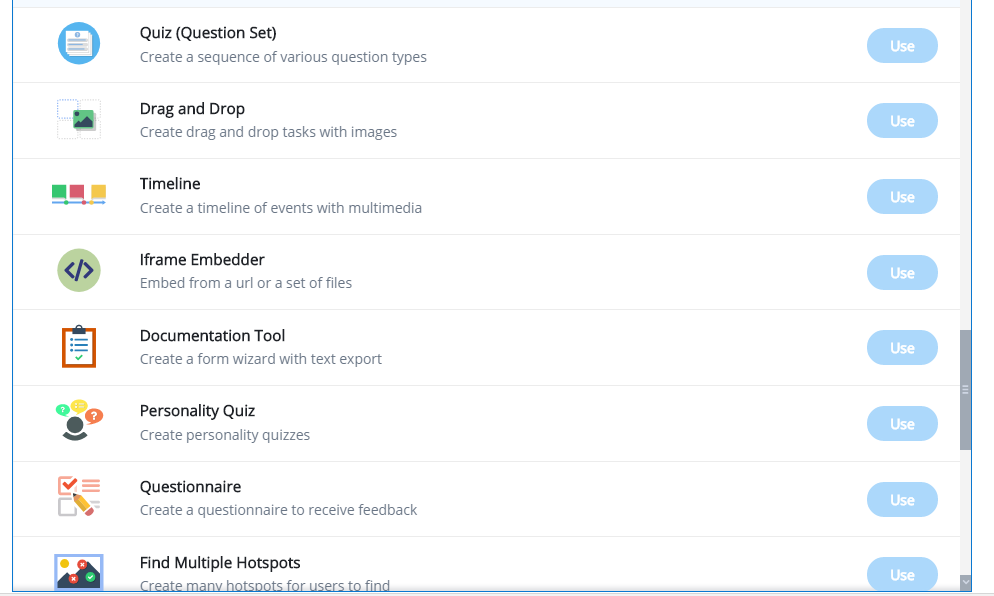Click the Quiz (Question Set) icon
The width and height of the screenshot is (994, 596).
click(x=79, y=43)
